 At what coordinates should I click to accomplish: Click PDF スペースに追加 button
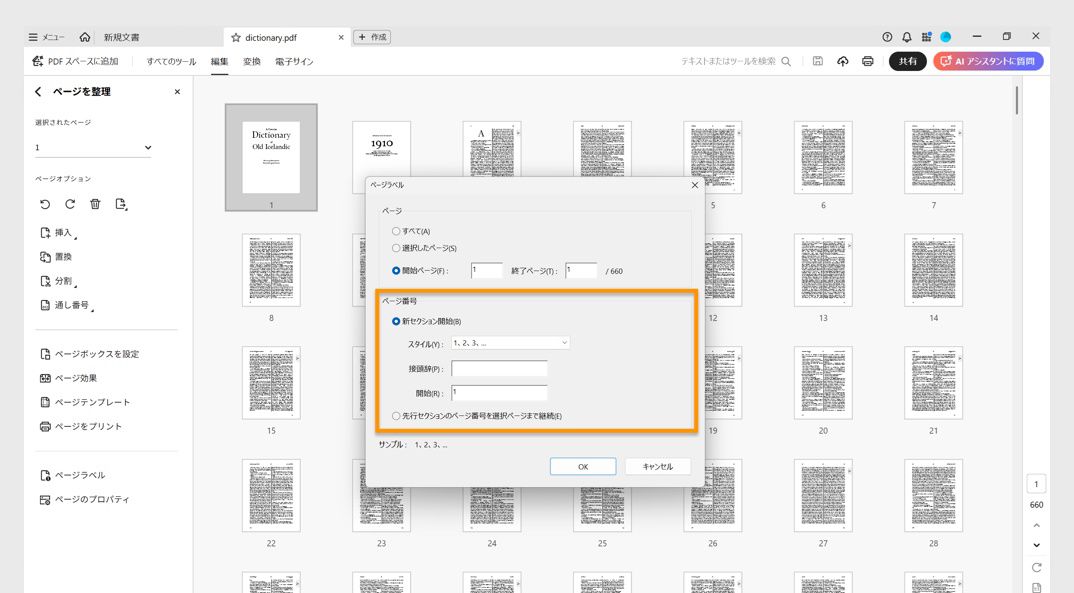click(75, 61)
